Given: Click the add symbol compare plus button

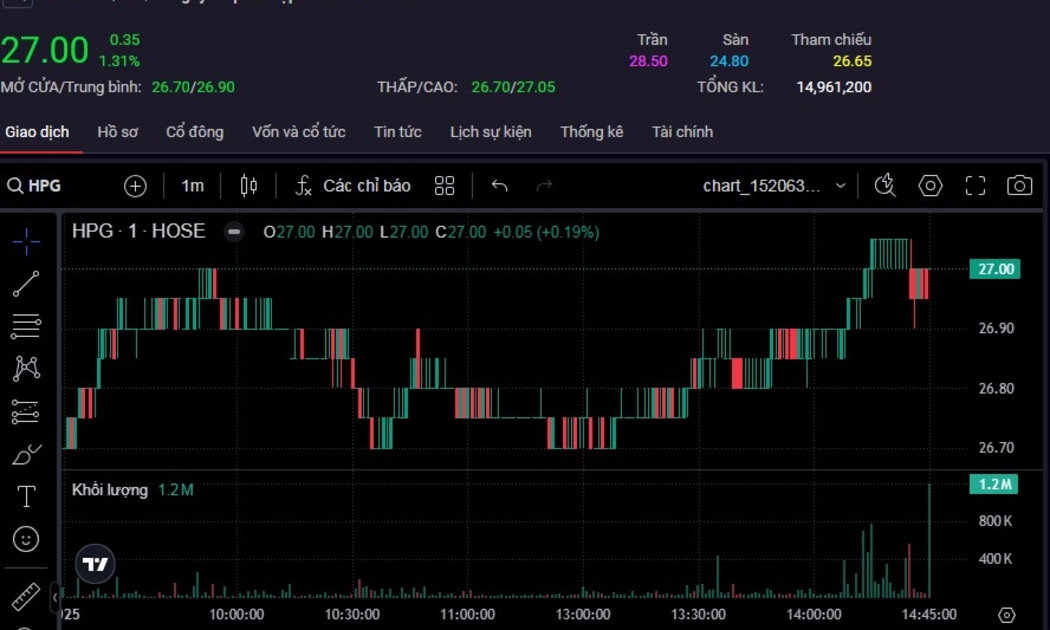Looking at the screenshot, I should click(x=135, y=186).
